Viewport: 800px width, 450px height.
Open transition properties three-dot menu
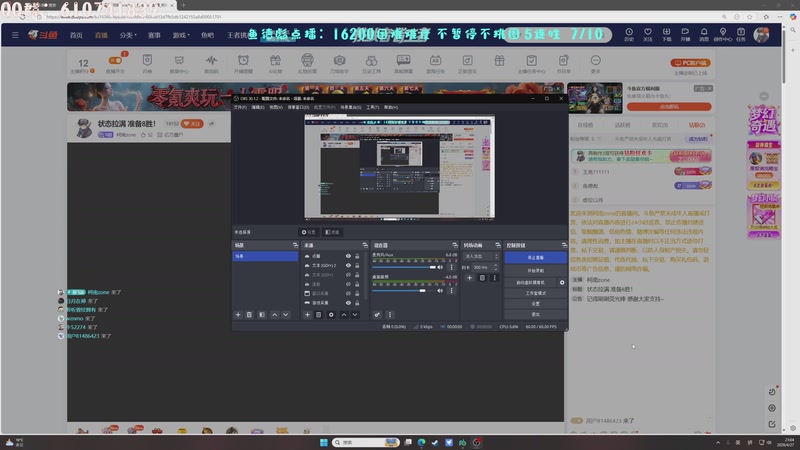[494, 278]
